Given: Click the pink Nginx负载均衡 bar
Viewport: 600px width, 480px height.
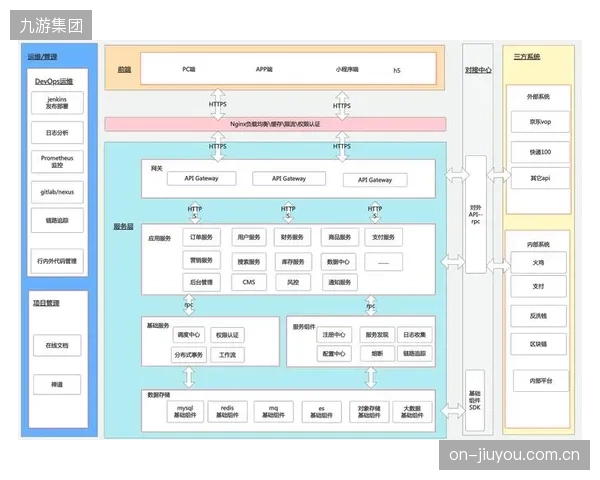Looking at the screenshot, I should [275, 124].
